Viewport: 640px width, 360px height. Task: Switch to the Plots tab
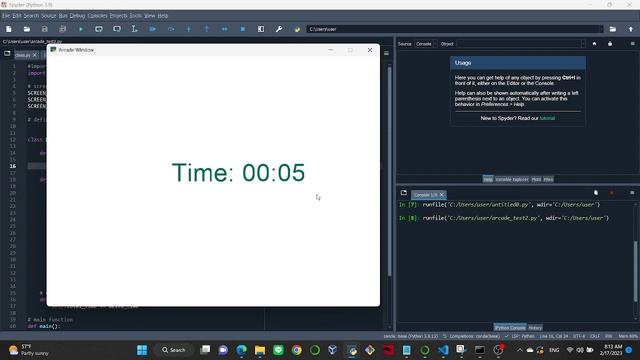pyautogui.click(x=536, y=179)
